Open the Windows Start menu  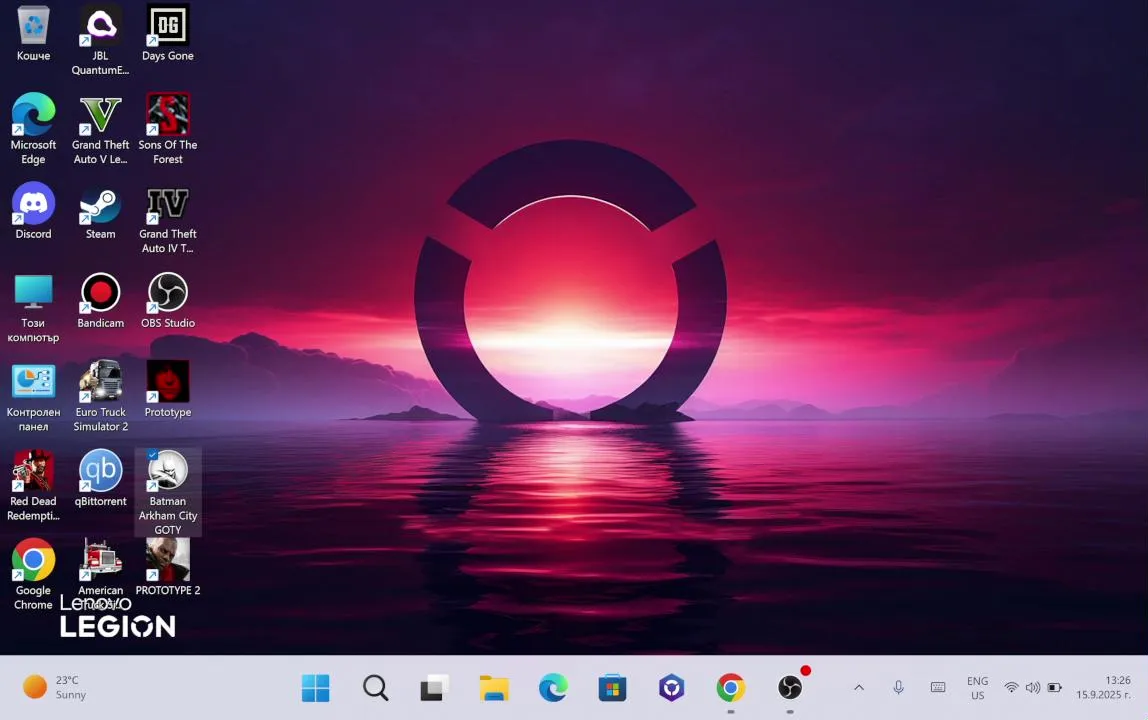[x=316, y=688]
